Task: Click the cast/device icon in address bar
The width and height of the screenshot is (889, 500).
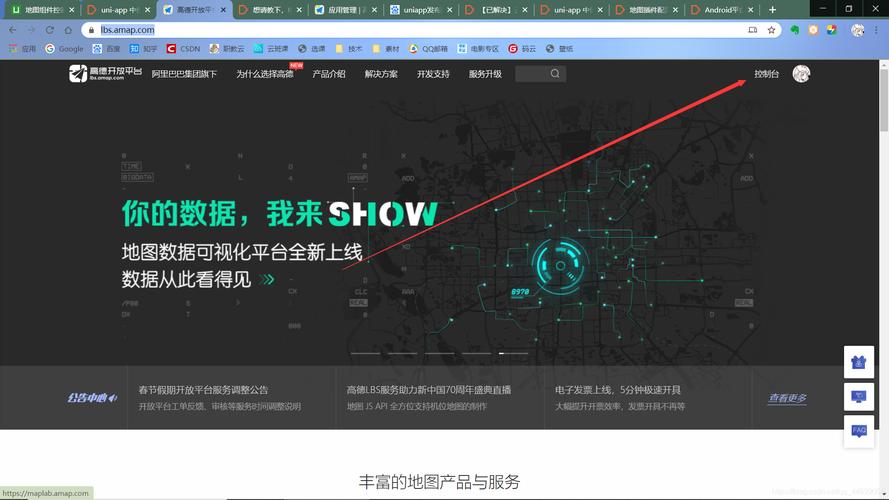Action: (753, 30)
